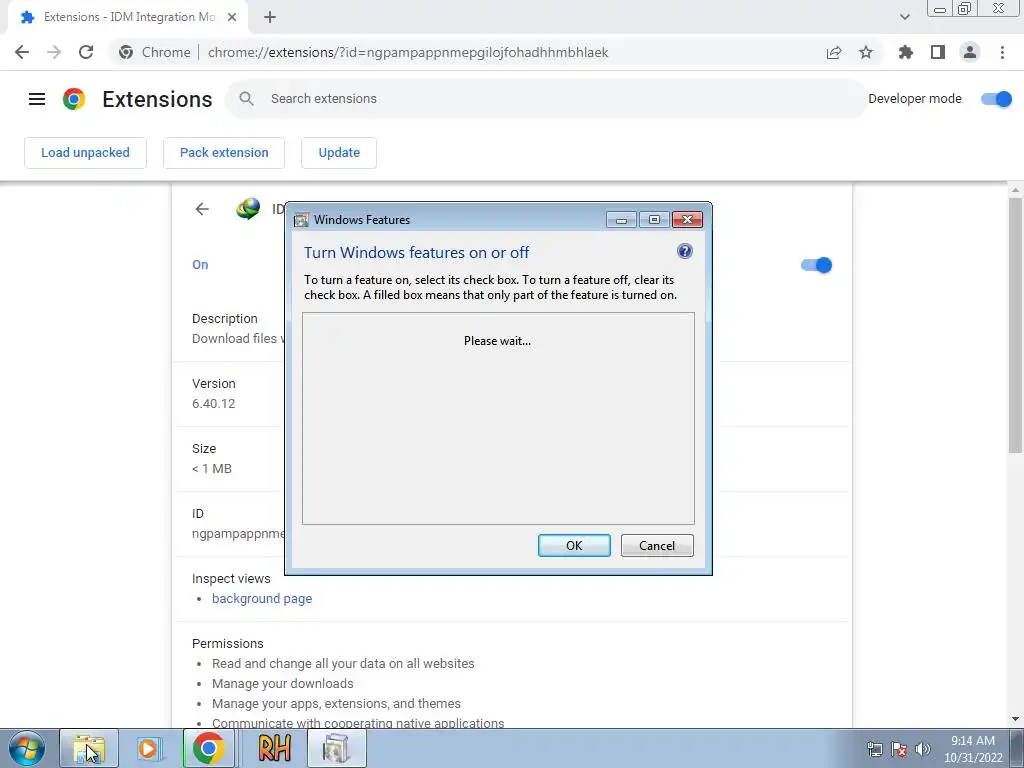Click the Chrome forward navigation arrow
The width and height of the screenshot is (1024, 768).
point(54,52)
